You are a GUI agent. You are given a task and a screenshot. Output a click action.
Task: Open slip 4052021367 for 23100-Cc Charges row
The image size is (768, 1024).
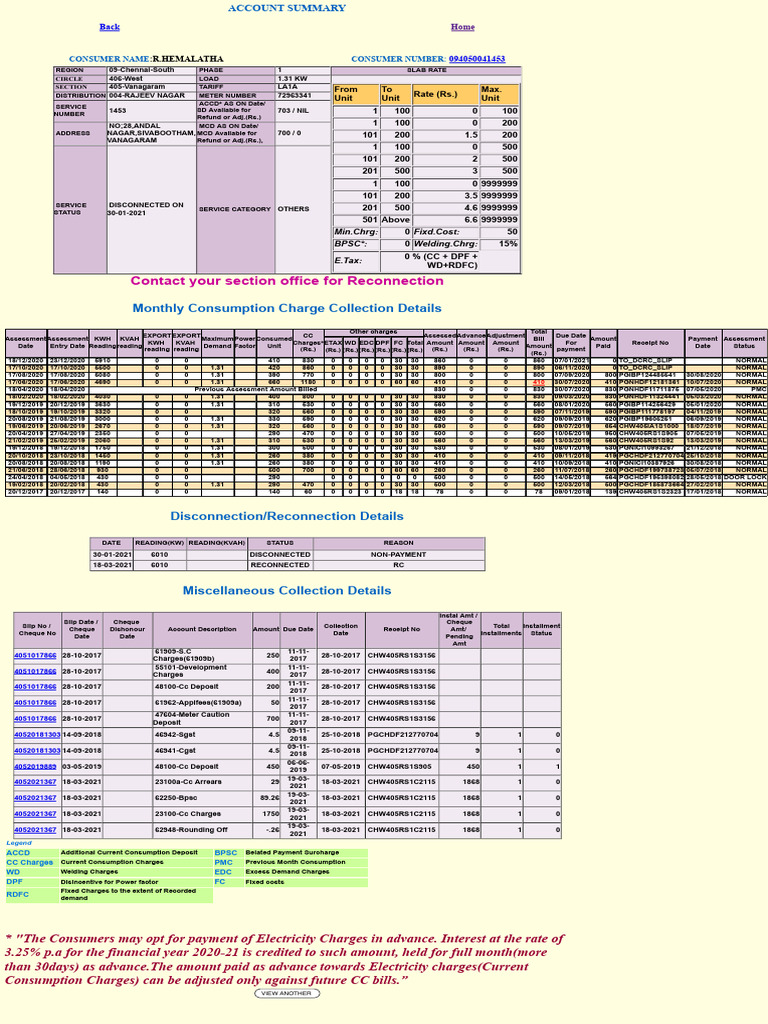coord(35,814)
